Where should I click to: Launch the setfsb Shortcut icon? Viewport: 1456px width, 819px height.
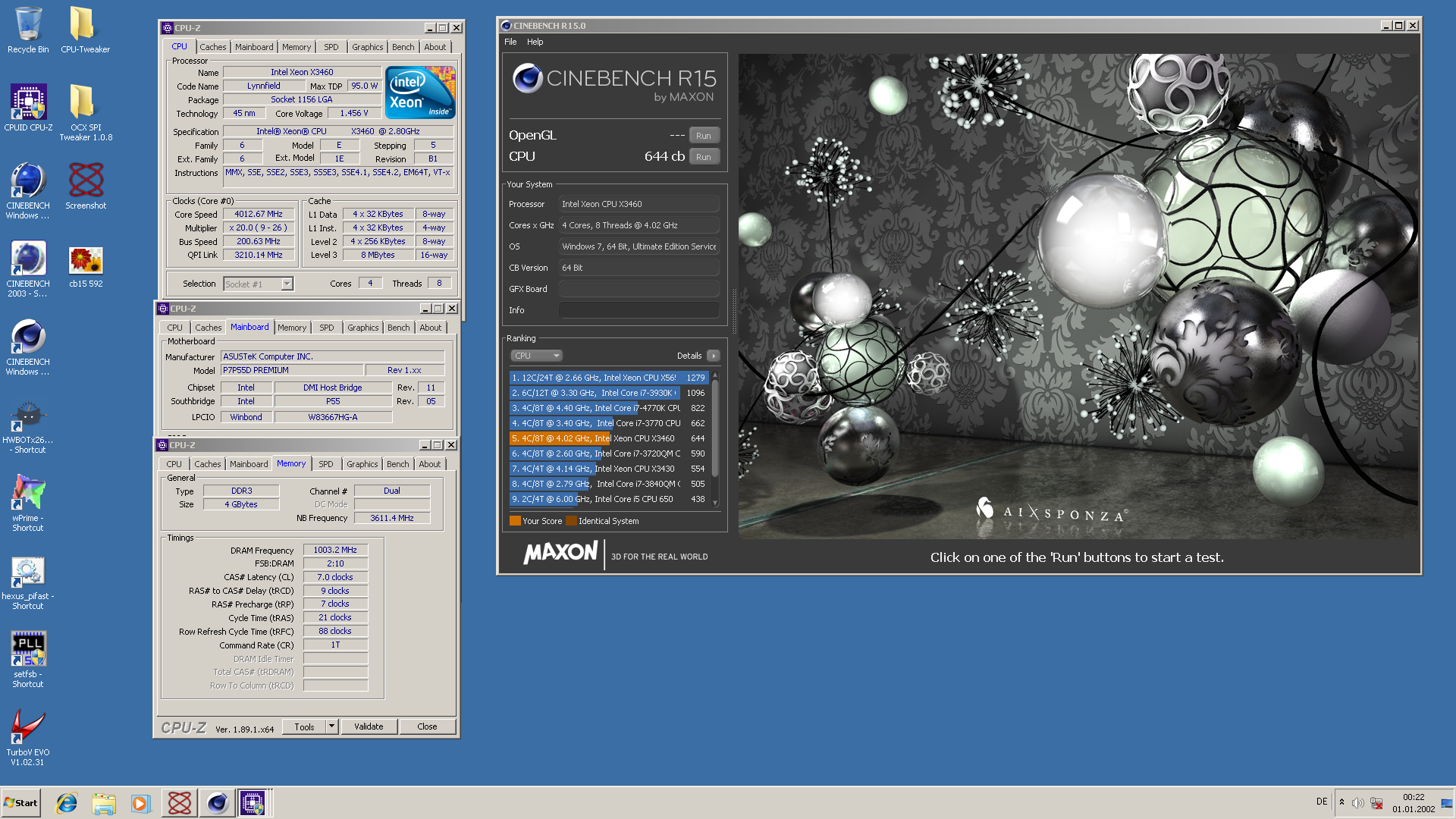pyautogui.click(x=28, y=660)
